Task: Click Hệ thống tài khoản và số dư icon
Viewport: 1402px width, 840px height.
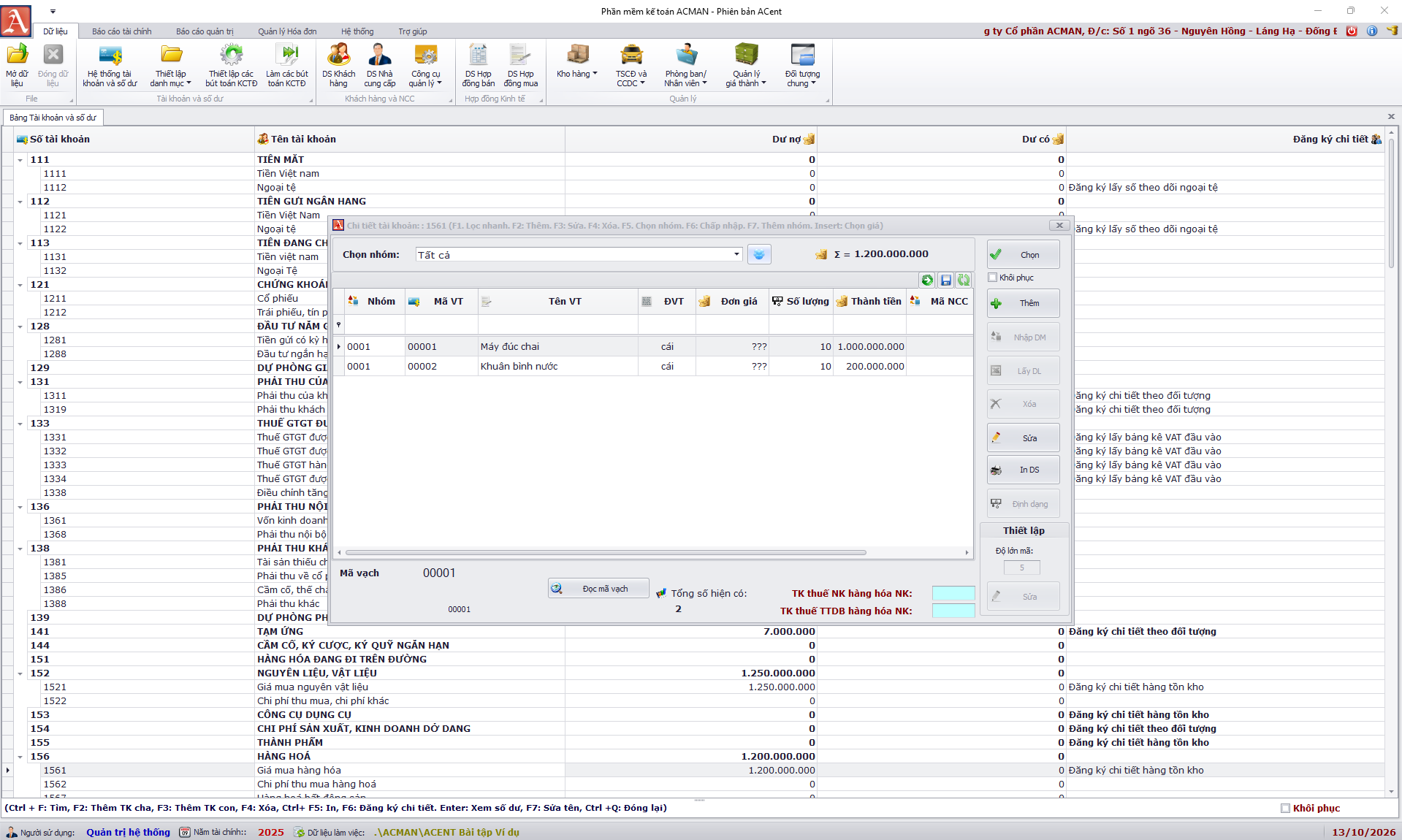Action: 110,64
